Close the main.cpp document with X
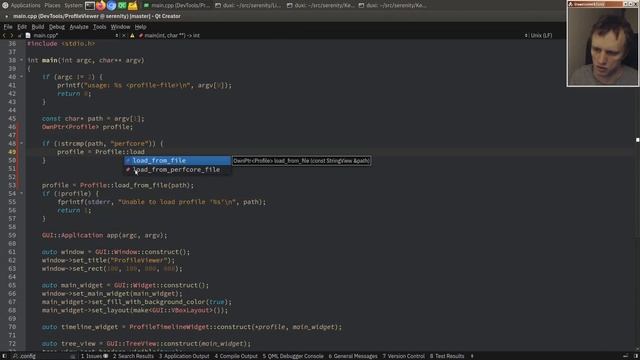This screenshot has width=640, height=360. click(124, 36)
